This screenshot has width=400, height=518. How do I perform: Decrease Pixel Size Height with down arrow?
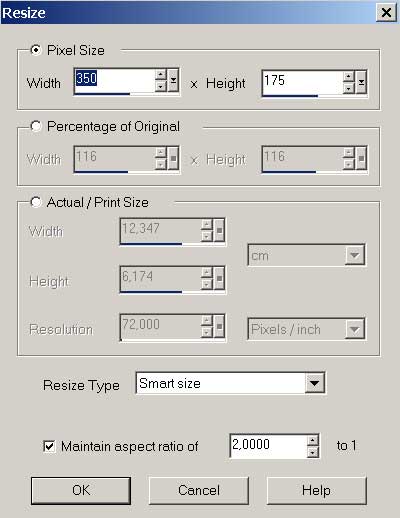(349, 88)
